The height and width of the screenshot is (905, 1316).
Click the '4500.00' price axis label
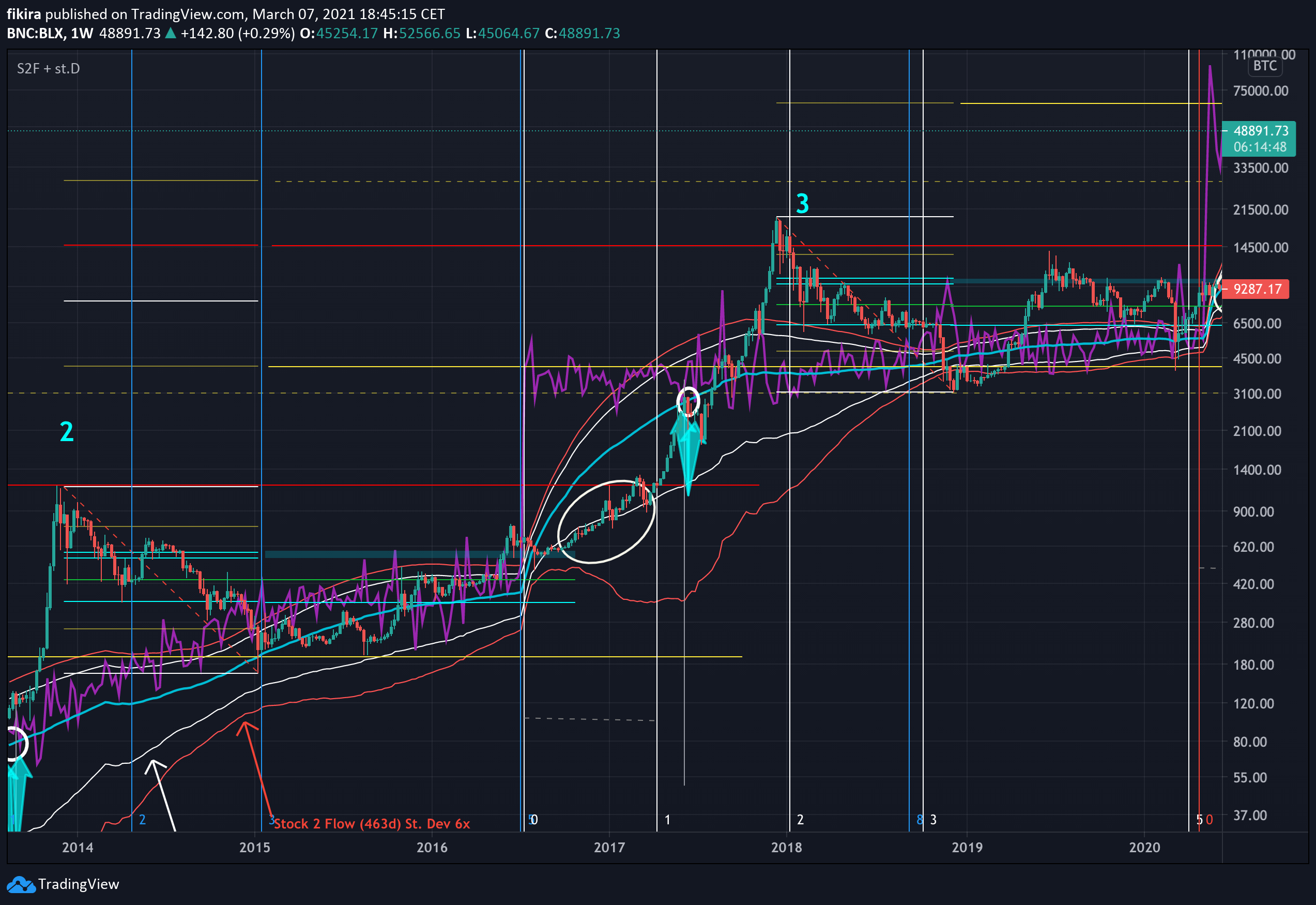[x=1257, y=359]
